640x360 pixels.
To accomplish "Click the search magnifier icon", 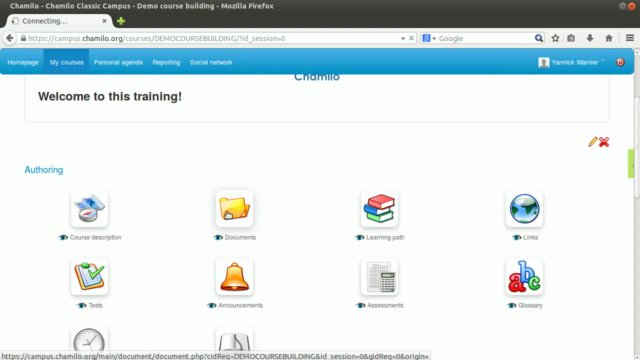I will click(539, 38).
